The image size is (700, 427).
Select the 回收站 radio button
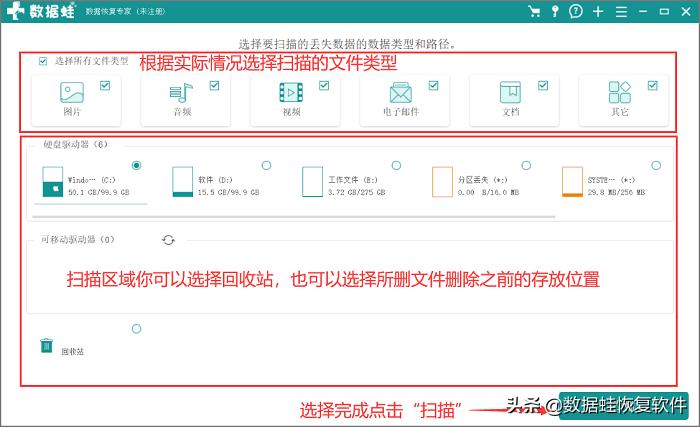pyautogui.click(x=137, y=329)
